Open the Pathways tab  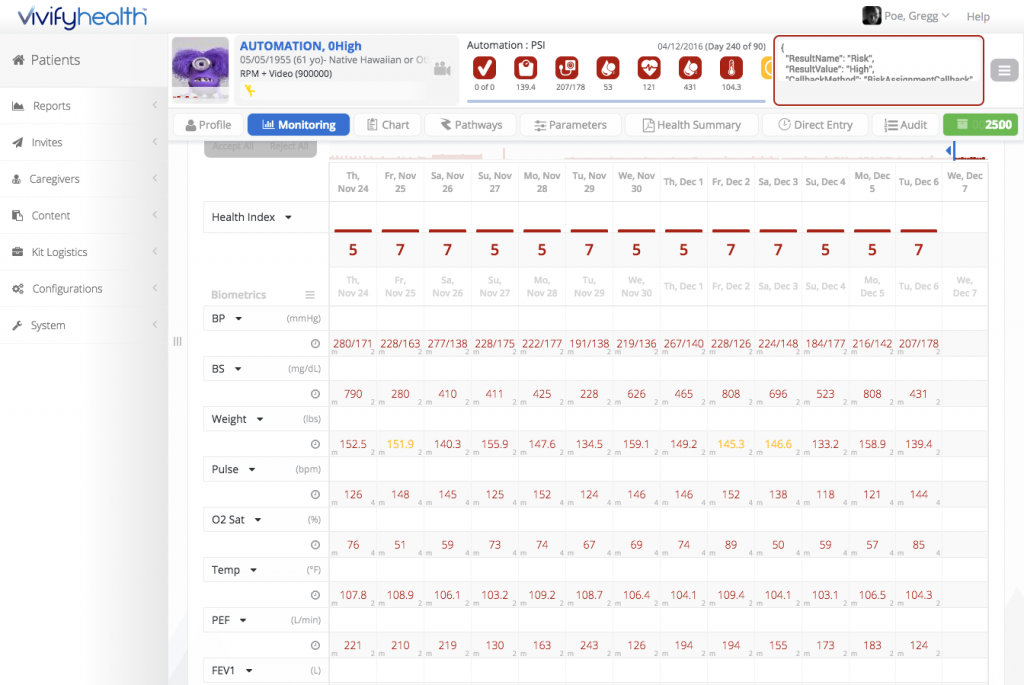coord(470,125)
